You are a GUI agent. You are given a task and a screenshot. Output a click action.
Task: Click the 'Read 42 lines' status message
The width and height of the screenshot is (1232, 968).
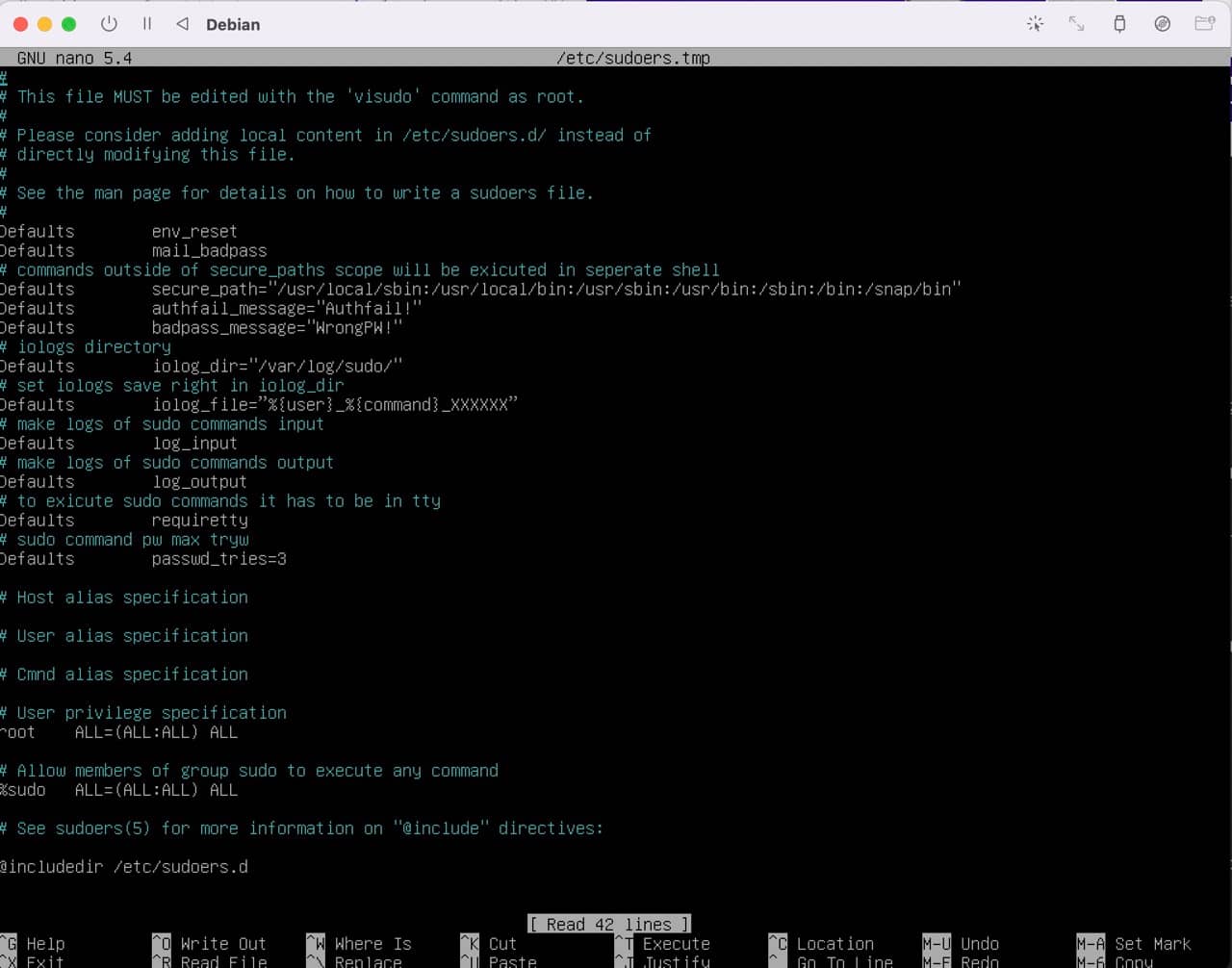(x=609, y=924)
